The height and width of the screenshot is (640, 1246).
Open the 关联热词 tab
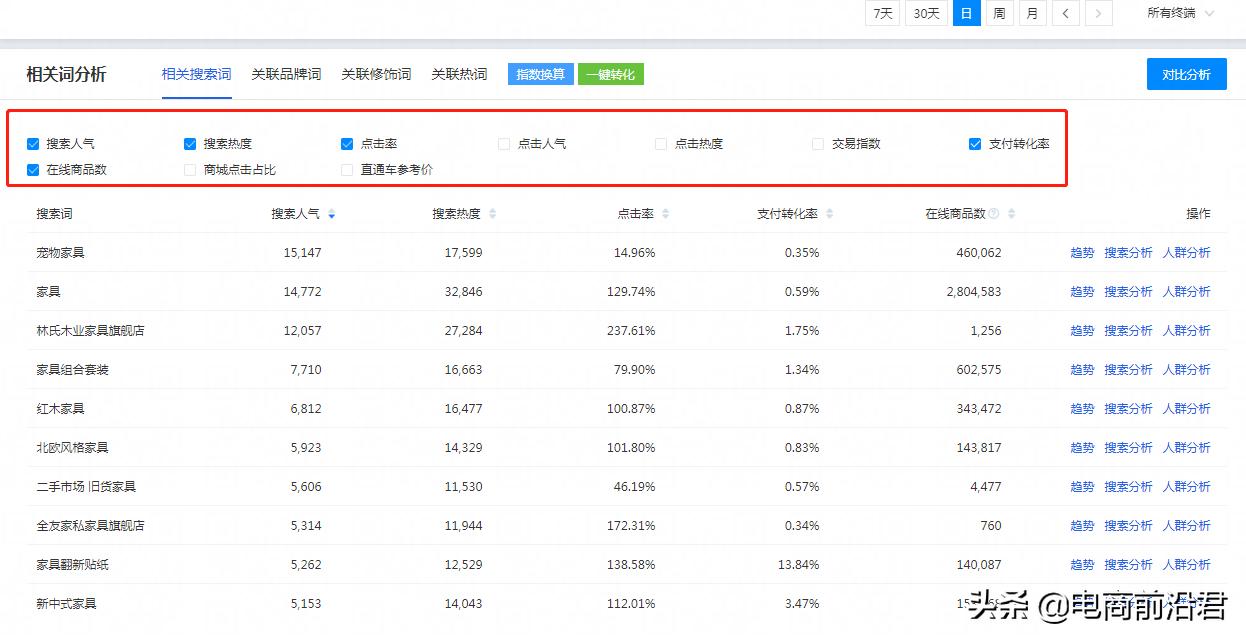(459, 74)
